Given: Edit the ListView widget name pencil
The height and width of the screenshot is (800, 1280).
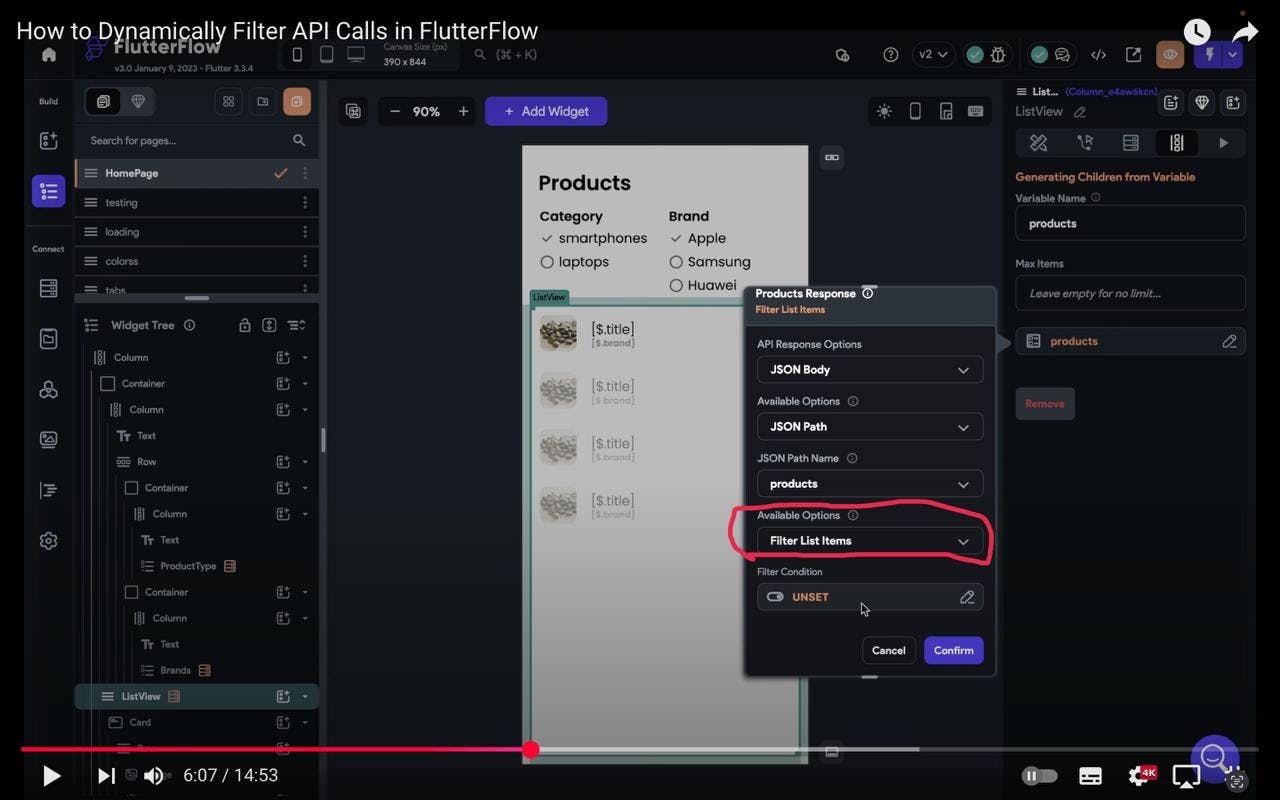Looking at the screenshot, I should [x=1080, y=112].
